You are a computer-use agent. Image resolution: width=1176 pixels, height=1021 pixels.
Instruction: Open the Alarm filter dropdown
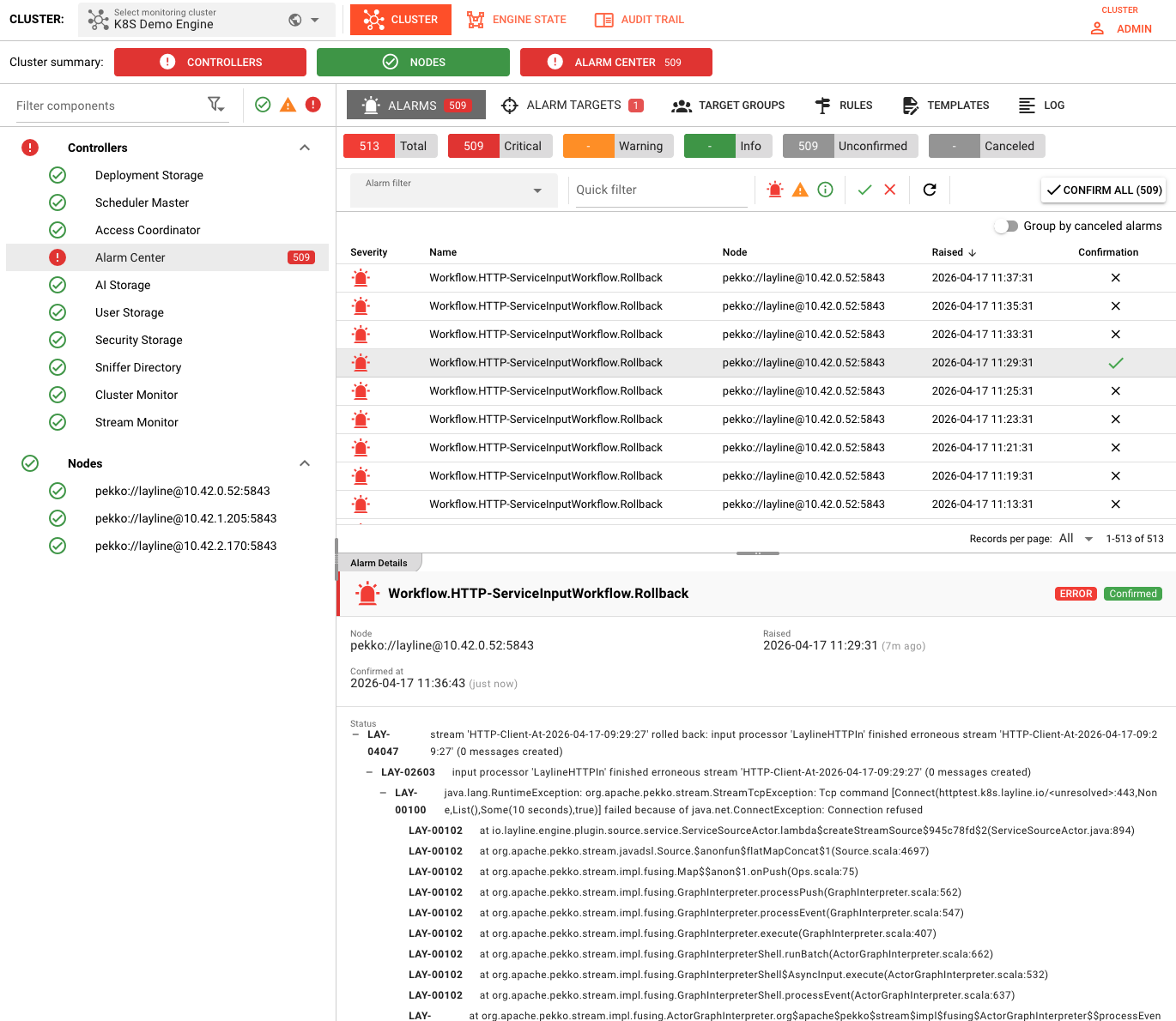(454, 190)
